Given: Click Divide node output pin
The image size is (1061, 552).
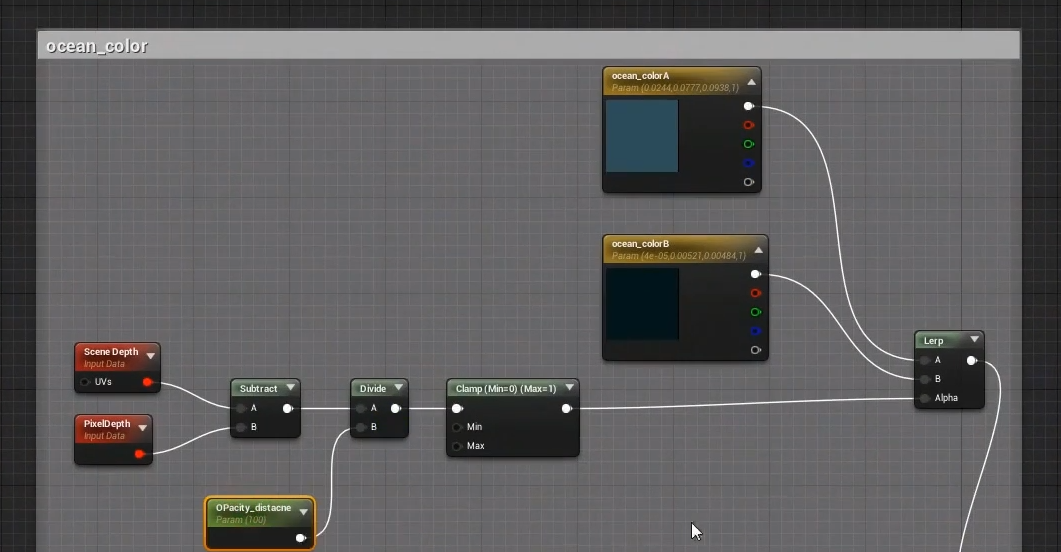Looking at the screenshot, I should [396, 409].
